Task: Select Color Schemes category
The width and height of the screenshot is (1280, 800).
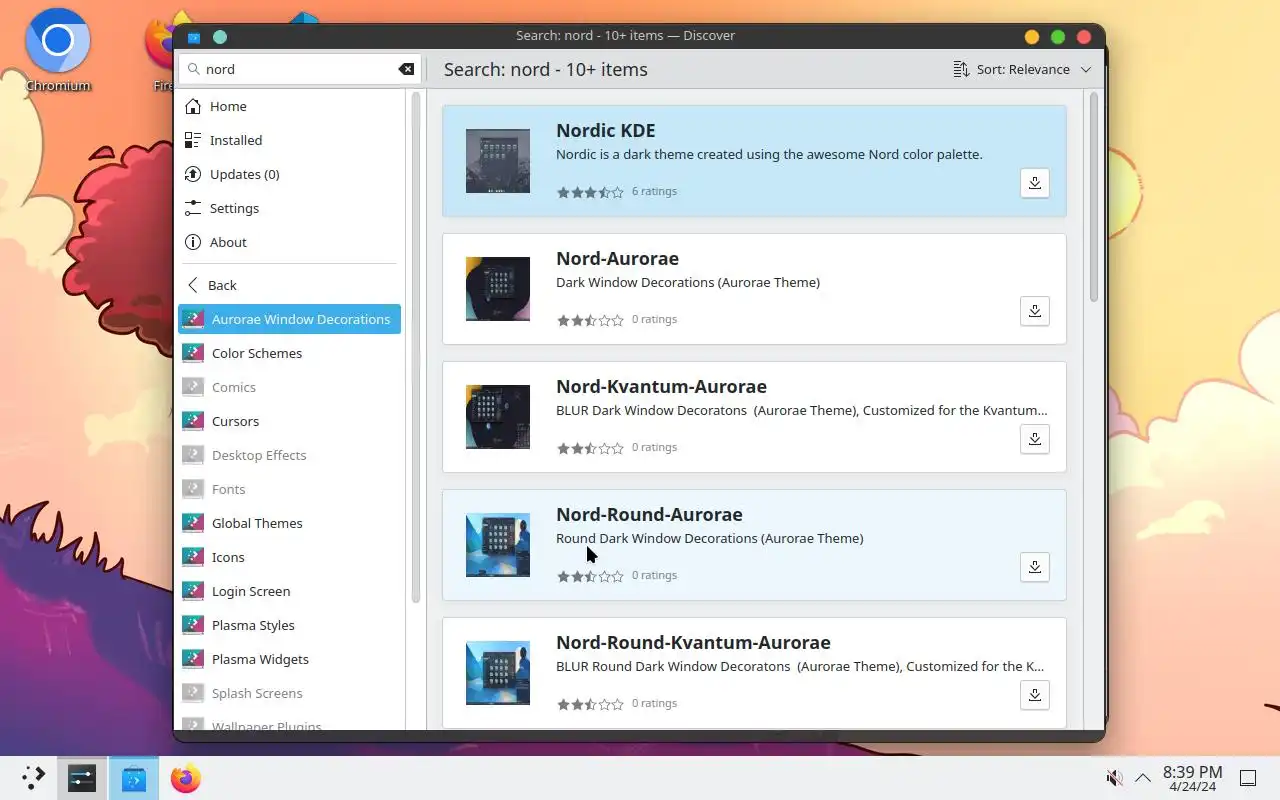Action: pos(290,353)
